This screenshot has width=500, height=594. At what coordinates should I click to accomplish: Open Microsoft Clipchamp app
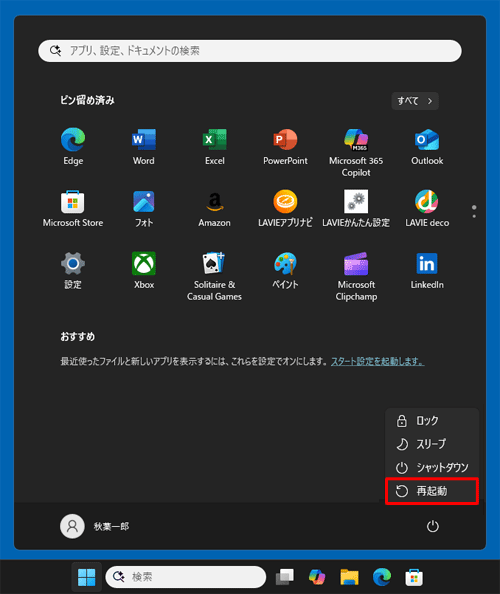tap(356, 277)
